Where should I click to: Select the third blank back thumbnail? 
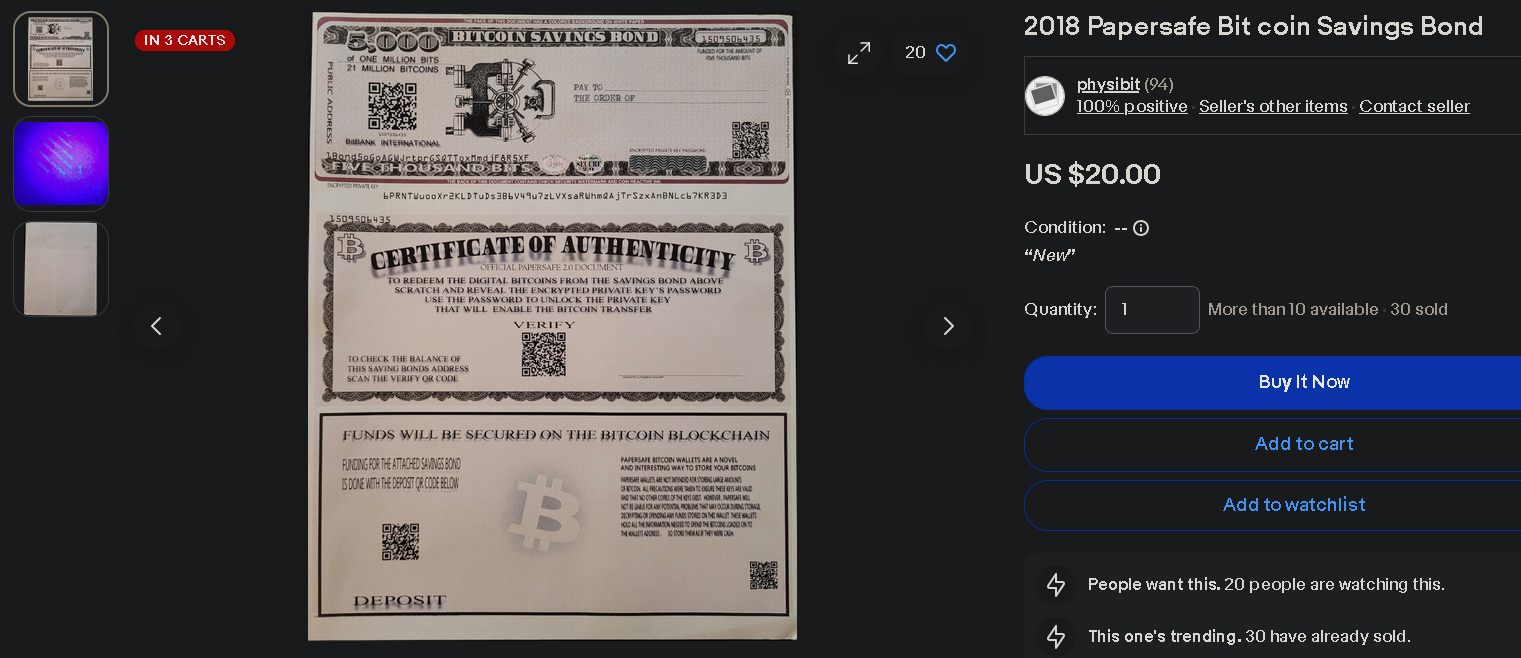click(x=61, y=269)
